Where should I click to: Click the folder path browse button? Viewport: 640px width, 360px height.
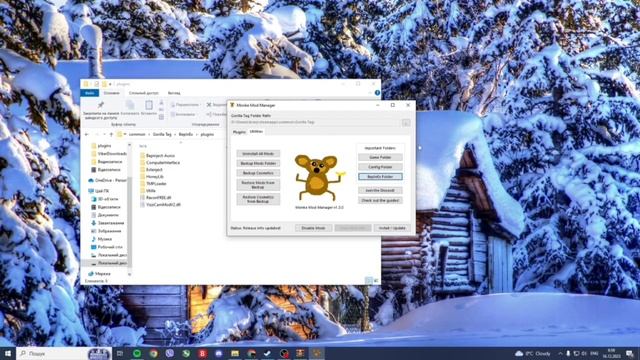[406, 122]
